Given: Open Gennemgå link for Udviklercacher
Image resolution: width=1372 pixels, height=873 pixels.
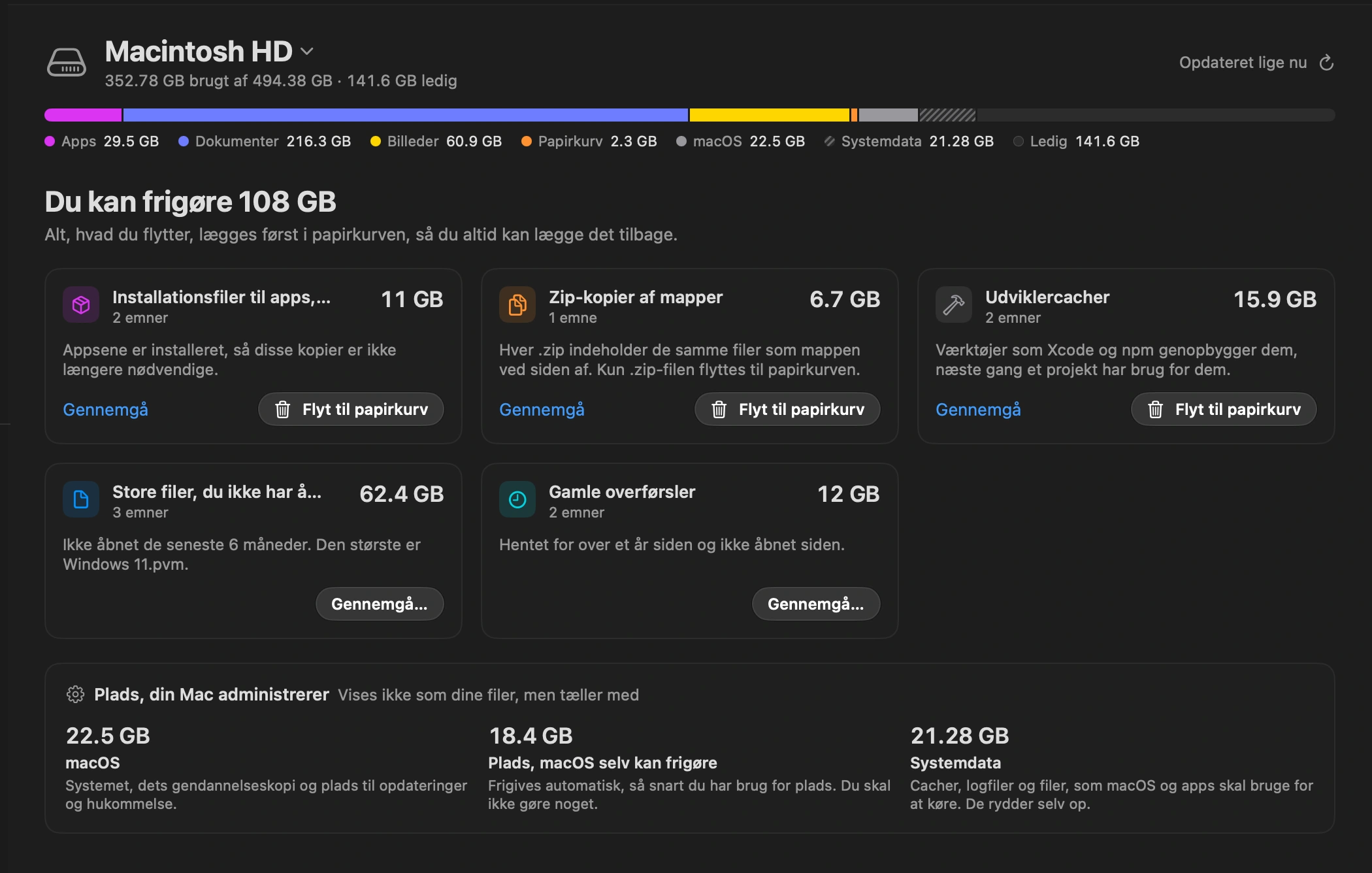Looking at the screenshot, I should click(978, 410).
